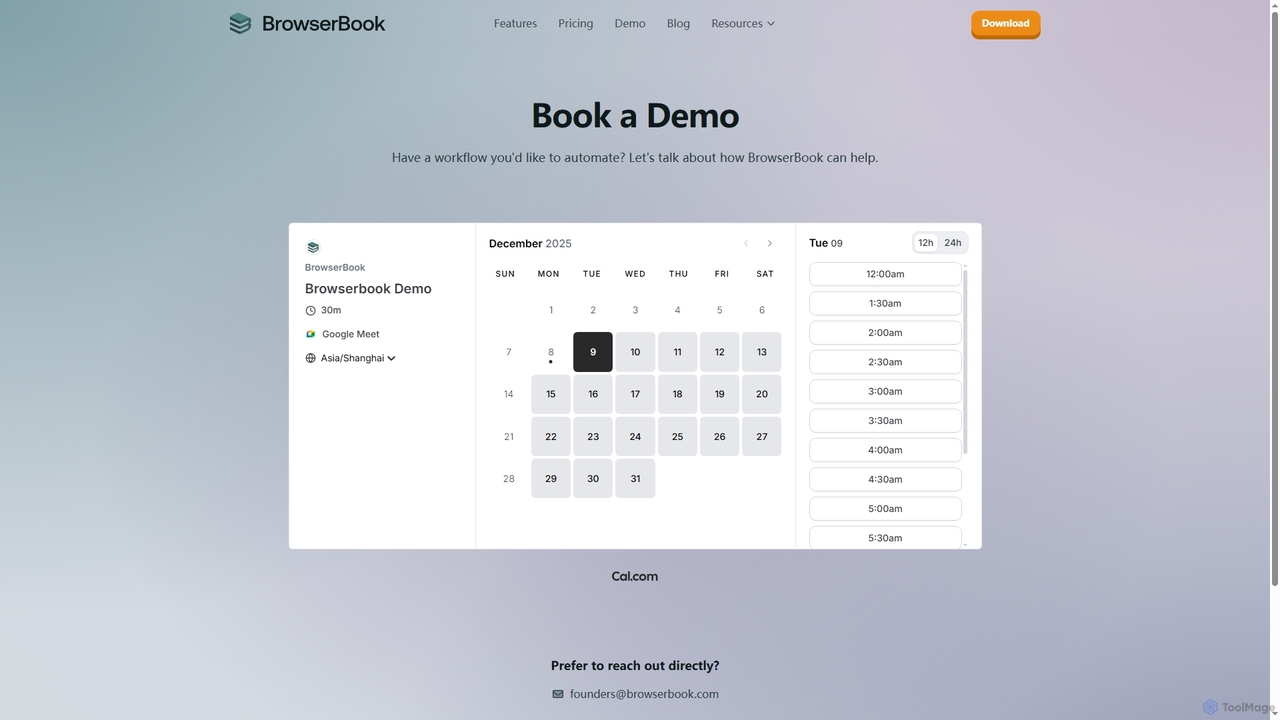Select December 30 in the calendar

tap(593, 479)
